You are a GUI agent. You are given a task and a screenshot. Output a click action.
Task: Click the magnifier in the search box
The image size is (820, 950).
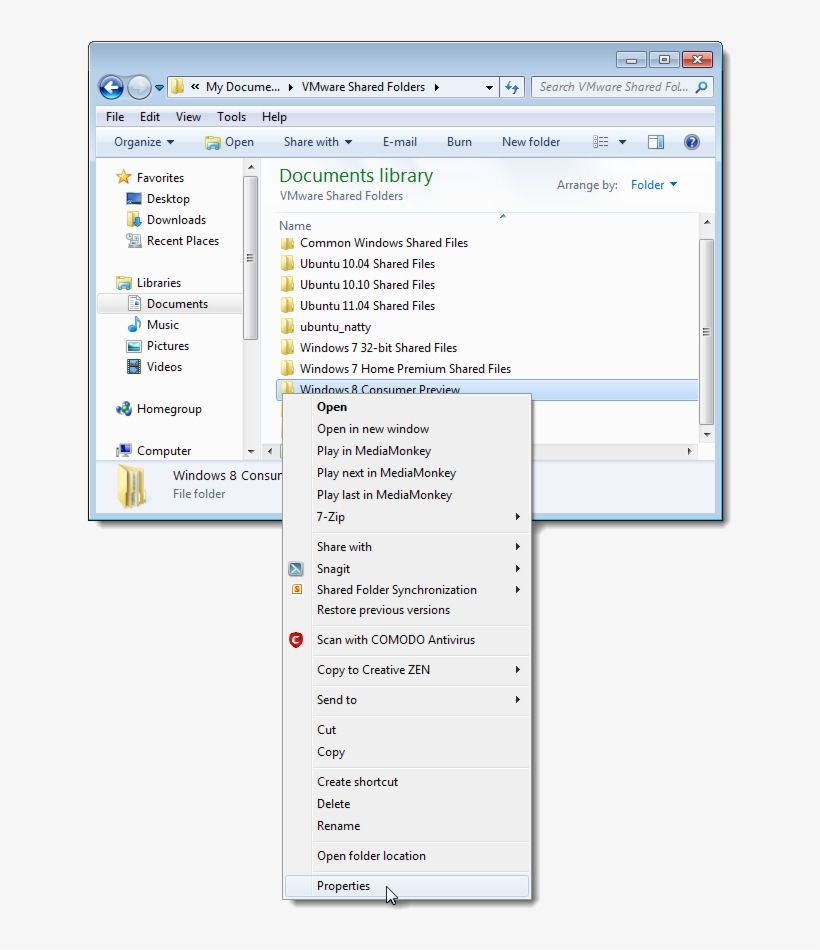pos(700,87)
